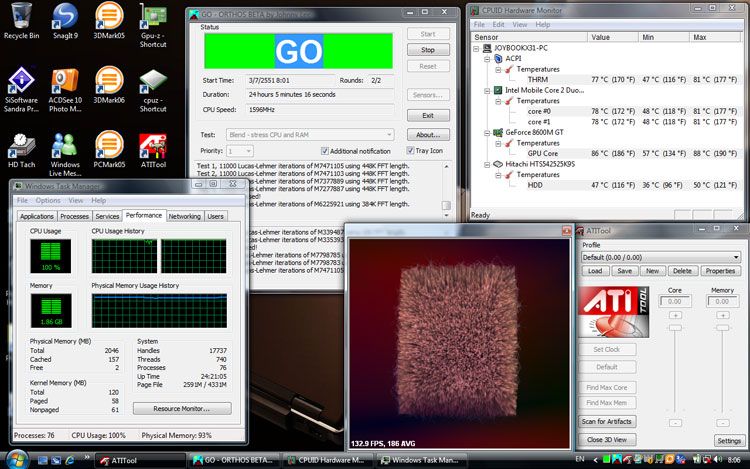
Task: Click the ATITool Properties button
Action: [x=720, y=271]
